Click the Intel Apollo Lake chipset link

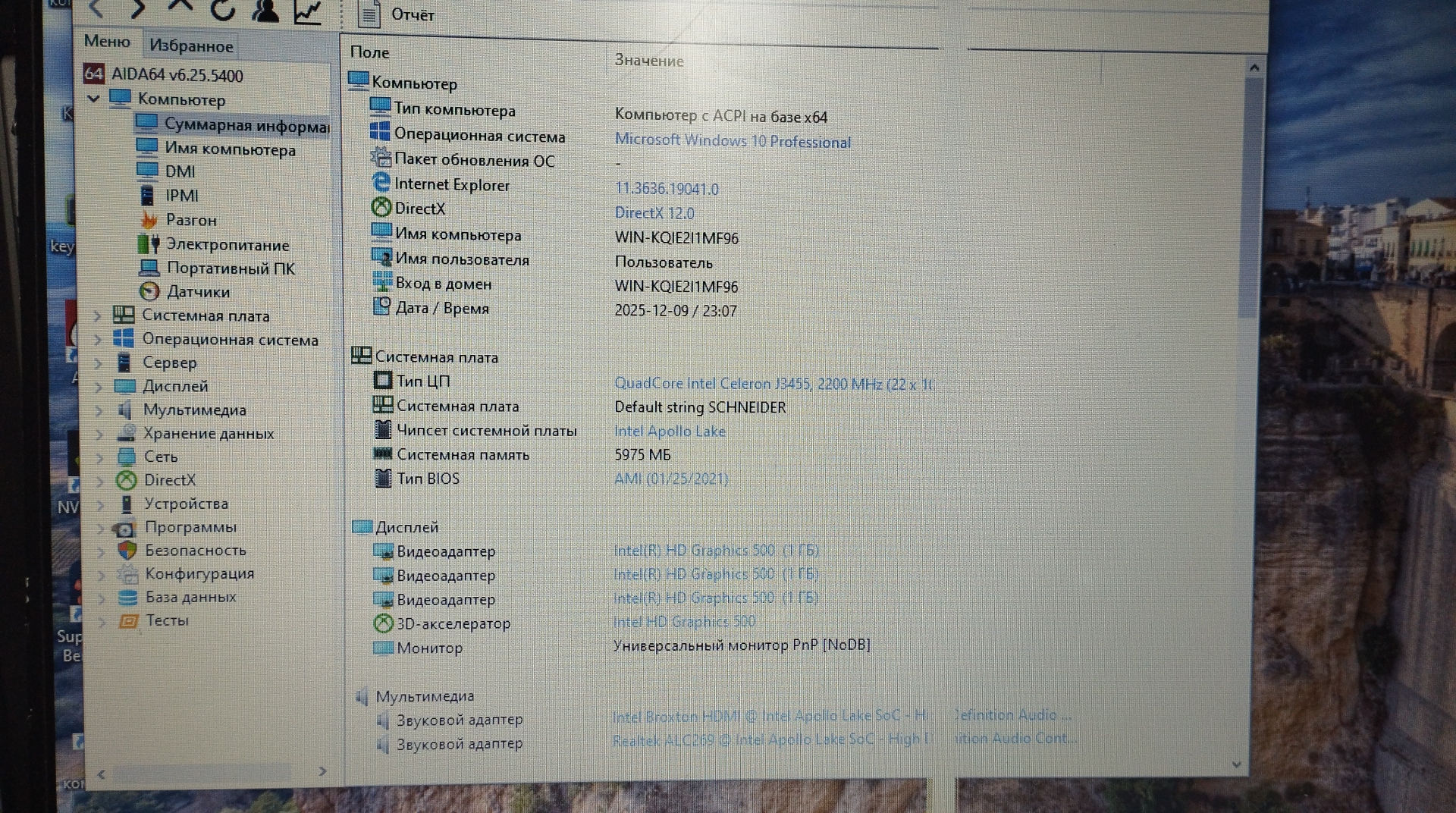670,431
